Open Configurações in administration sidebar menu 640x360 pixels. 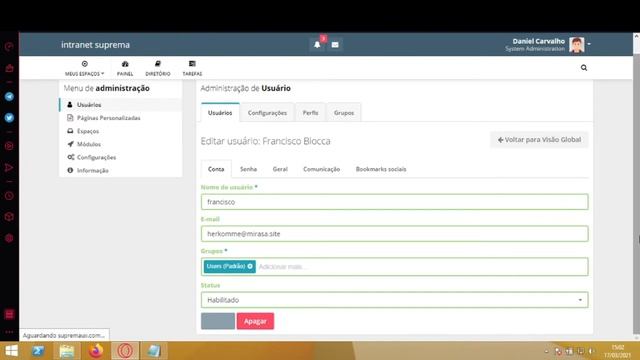pyautogui.click(x=121, y=157)
